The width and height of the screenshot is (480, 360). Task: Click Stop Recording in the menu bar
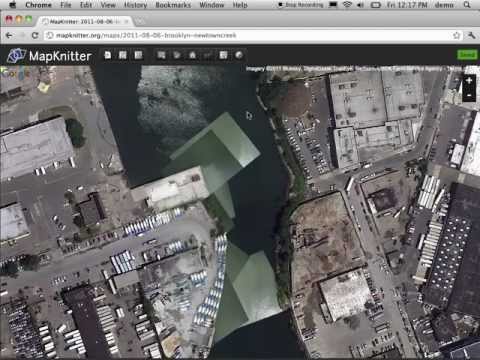click(x=301, y=5)
